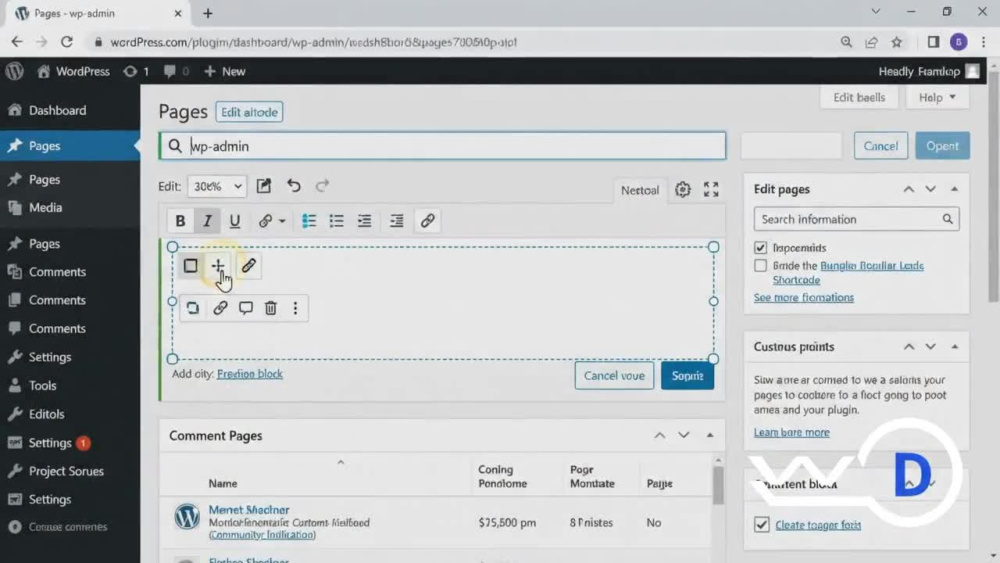Uncheck the Cleate toager fortt checkbox
Viewport: 1000px width, 563px height.
[761, 525]
